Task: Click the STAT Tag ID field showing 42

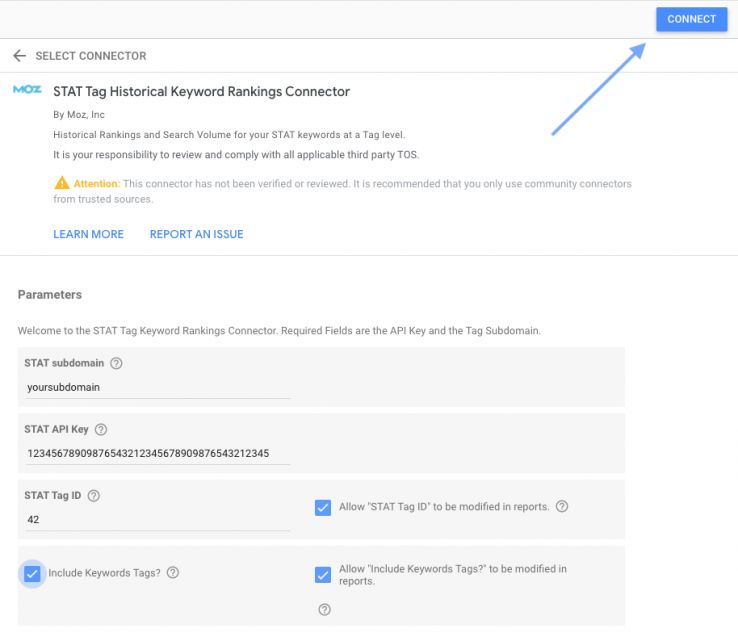Action: point(158,520)
